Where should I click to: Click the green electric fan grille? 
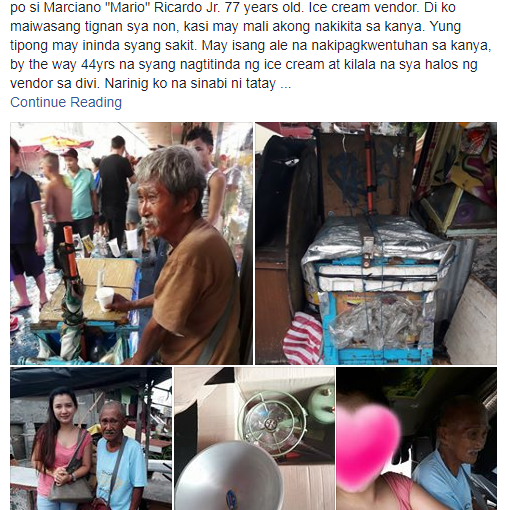(x=271, y=423)
